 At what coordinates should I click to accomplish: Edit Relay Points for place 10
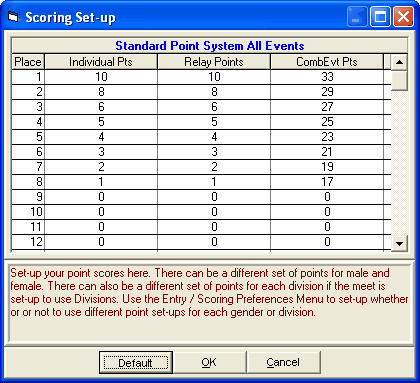tap(214, 212)
